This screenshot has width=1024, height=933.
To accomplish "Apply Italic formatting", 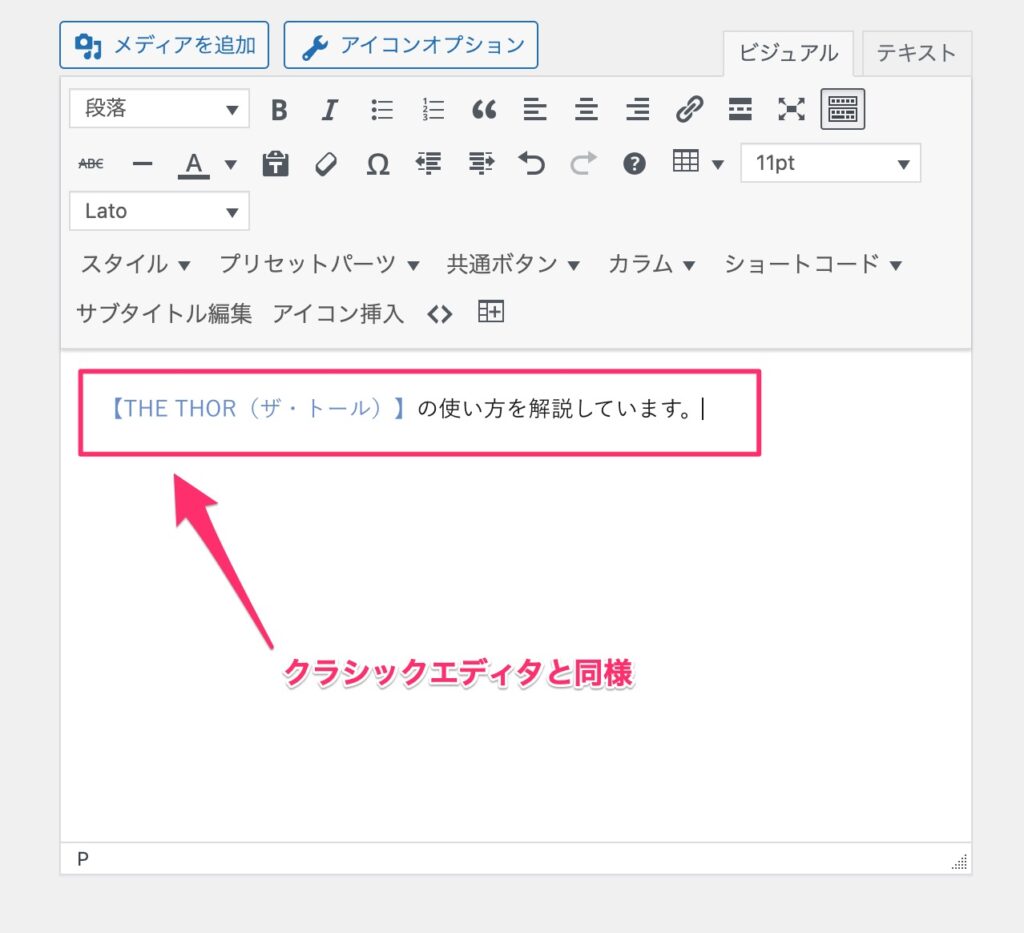I will click(330, 109).
